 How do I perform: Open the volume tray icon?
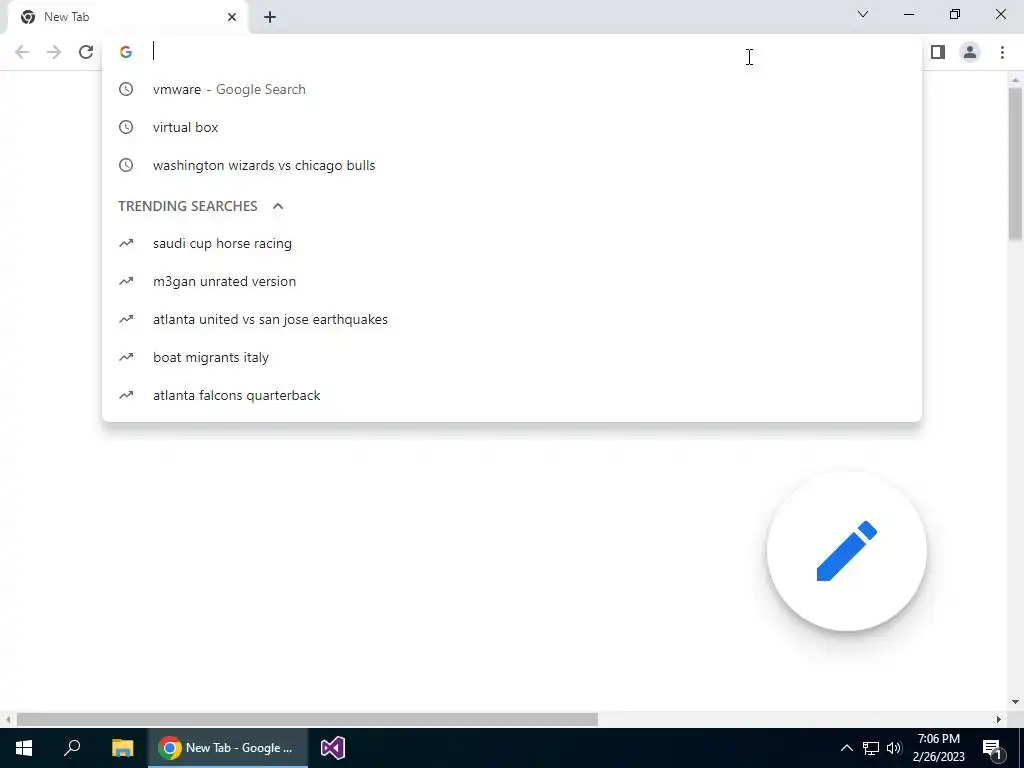coord(894,748)
